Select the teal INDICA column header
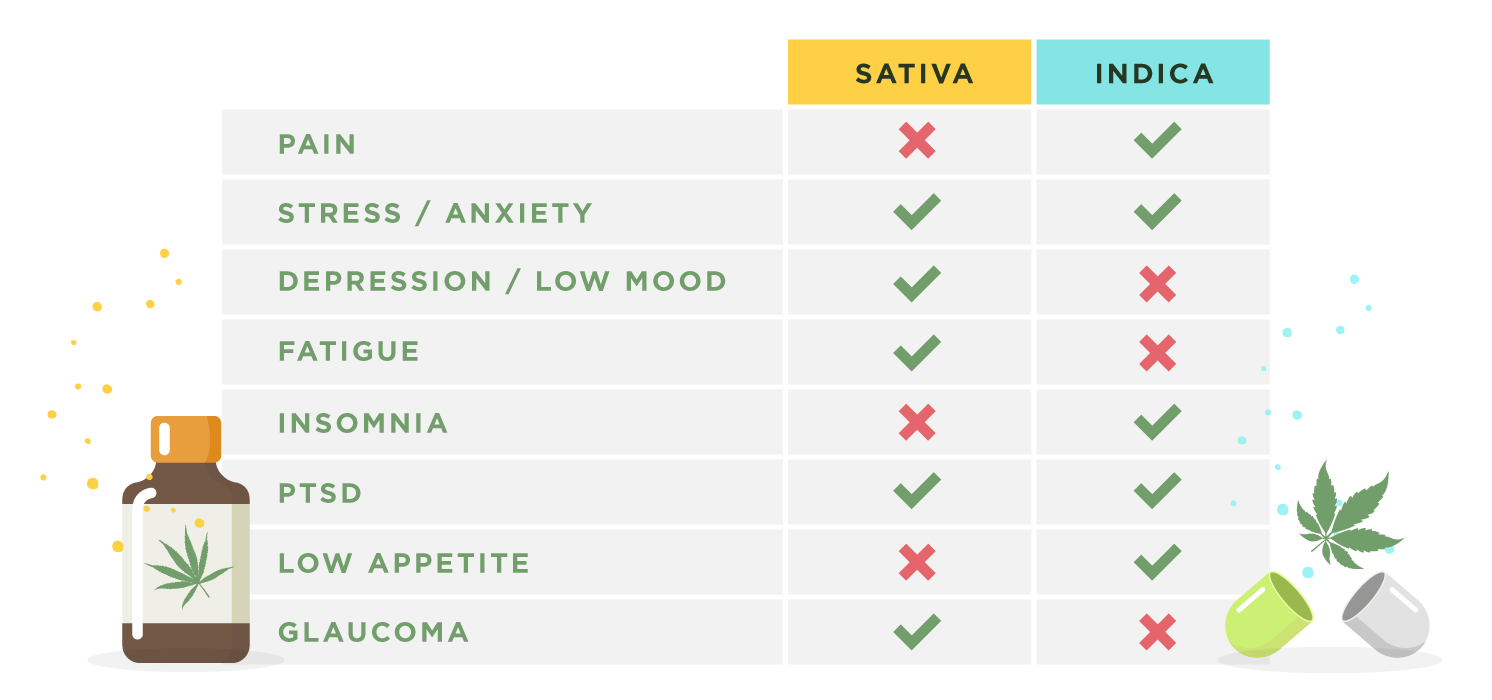This screenshot has height=700, width=1492. click(1153, 72)
